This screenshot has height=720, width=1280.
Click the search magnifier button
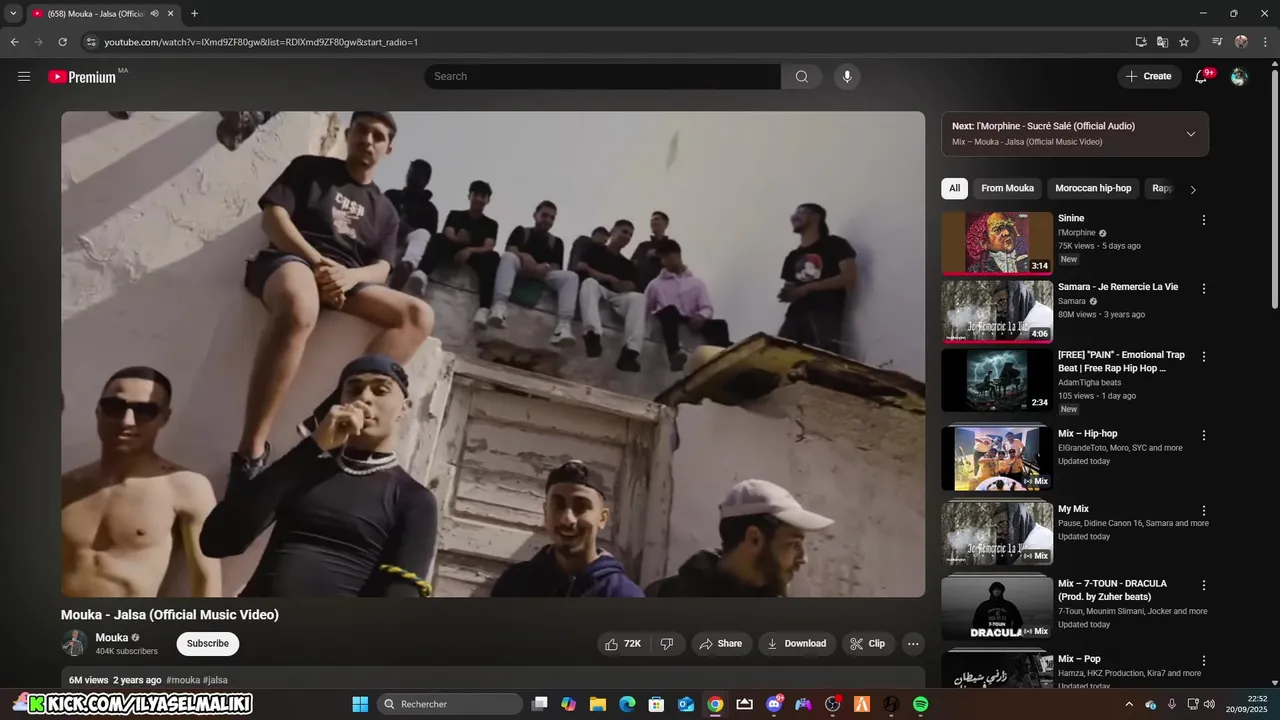click(801, 76)
